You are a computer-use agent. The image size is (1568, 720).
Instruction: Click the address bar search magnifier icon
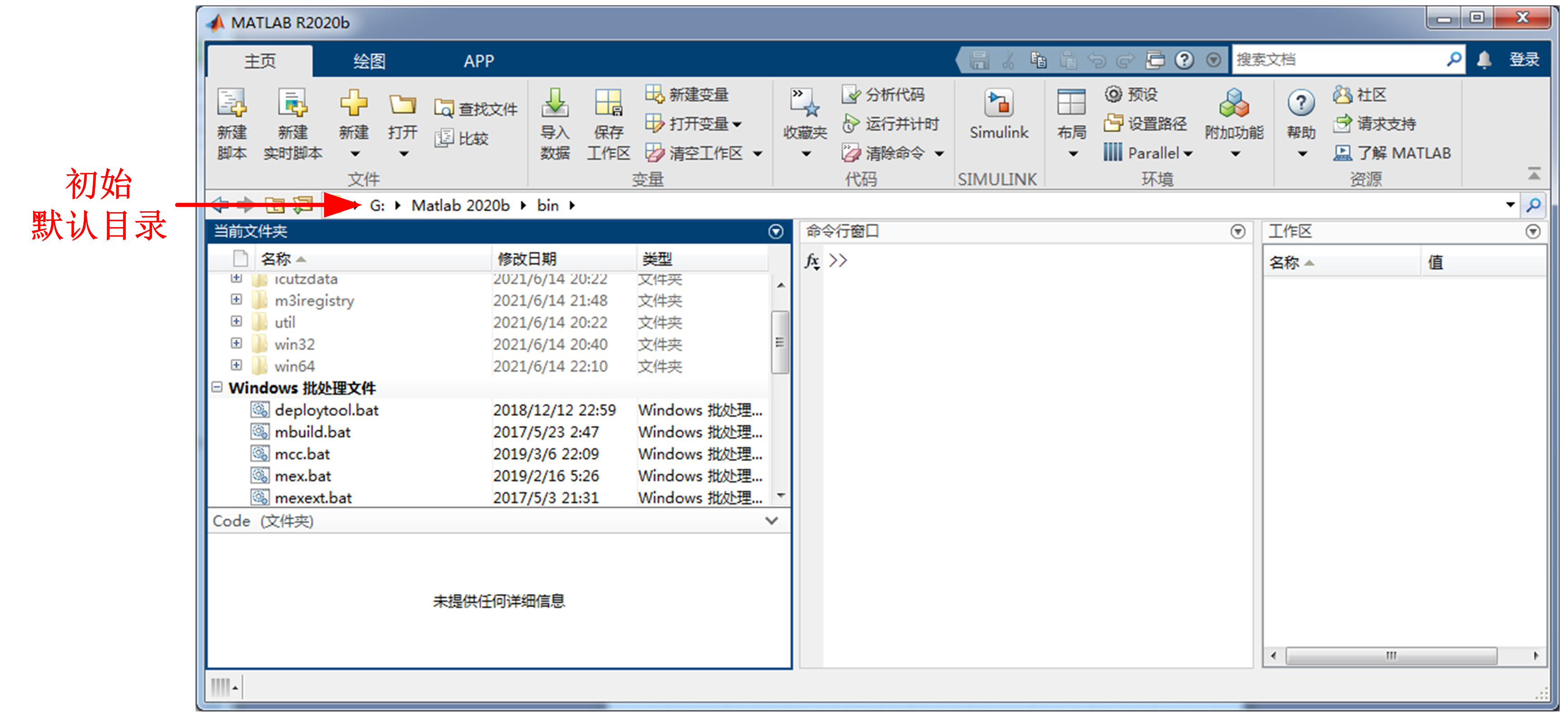pos(1533,205)
